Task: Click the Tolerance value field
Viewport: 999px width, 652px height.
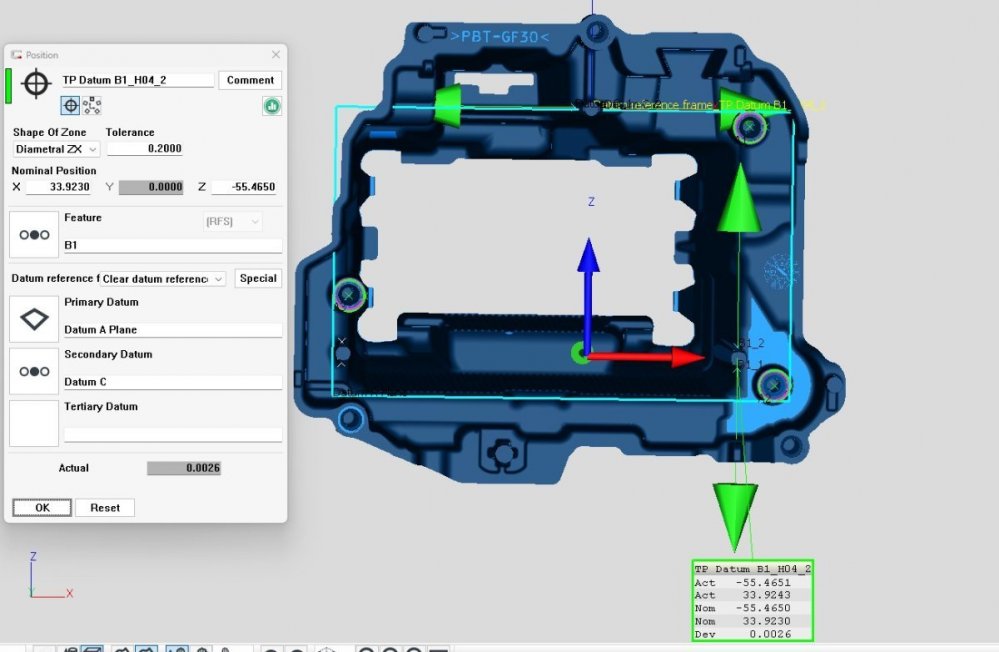Action: pyautogui.click(x=145, y=149)
